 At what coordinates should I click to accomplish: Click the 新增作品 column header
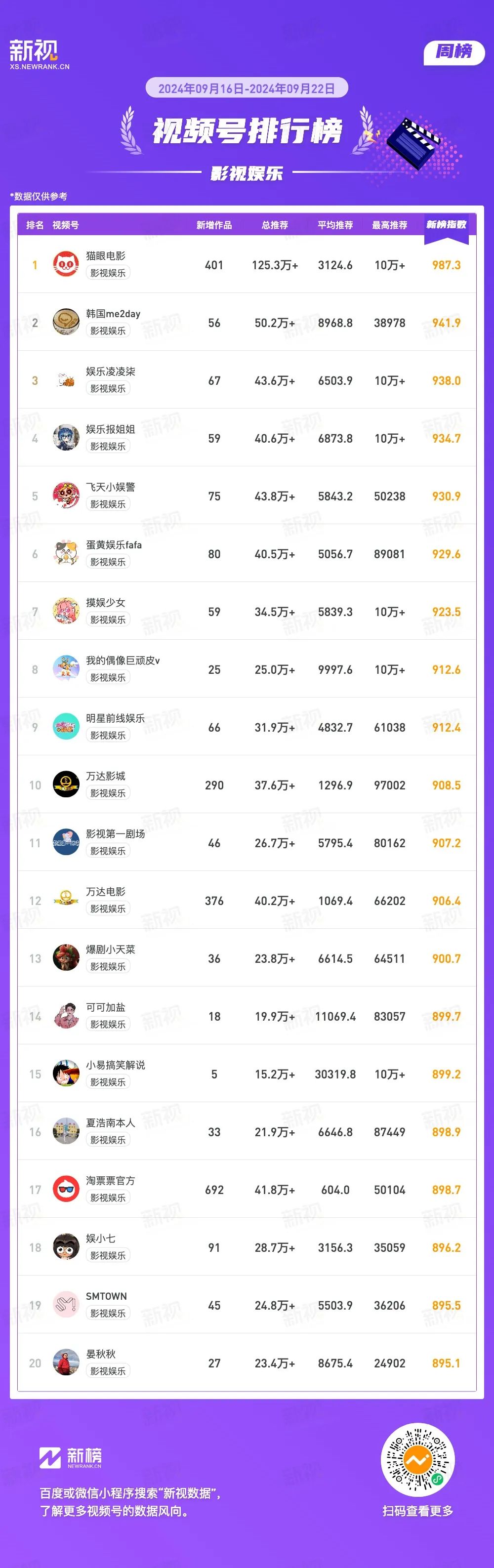pos(214,225)
